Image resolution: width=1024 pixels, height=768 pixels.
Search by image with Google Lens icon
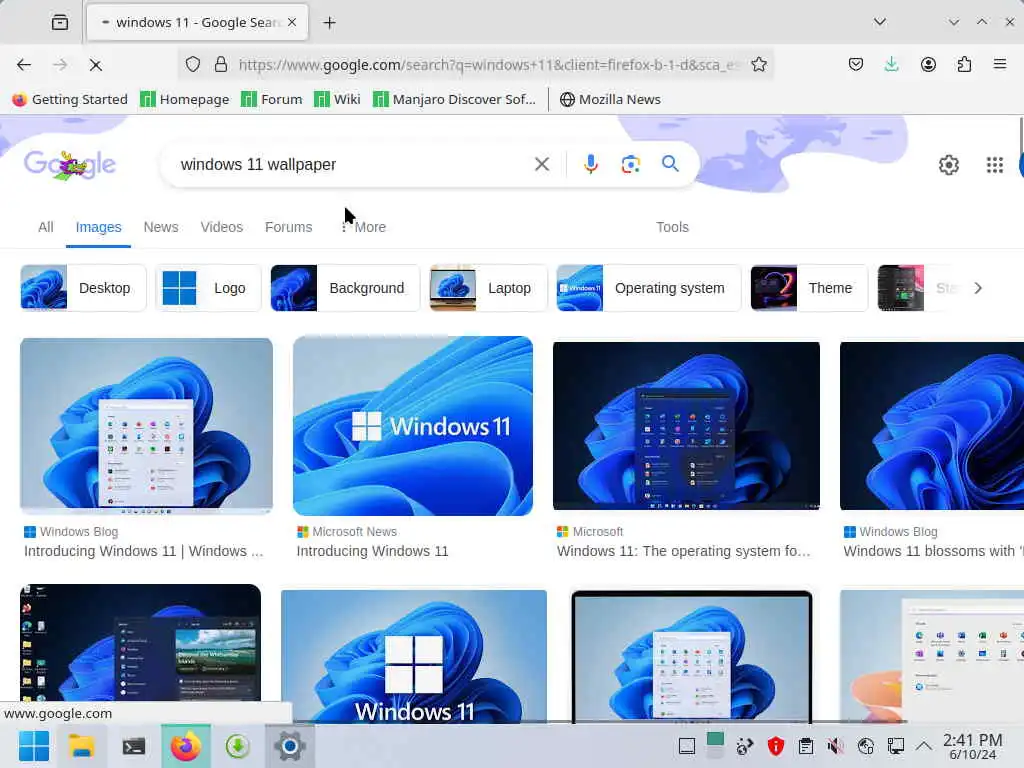[x=630, y=164]
